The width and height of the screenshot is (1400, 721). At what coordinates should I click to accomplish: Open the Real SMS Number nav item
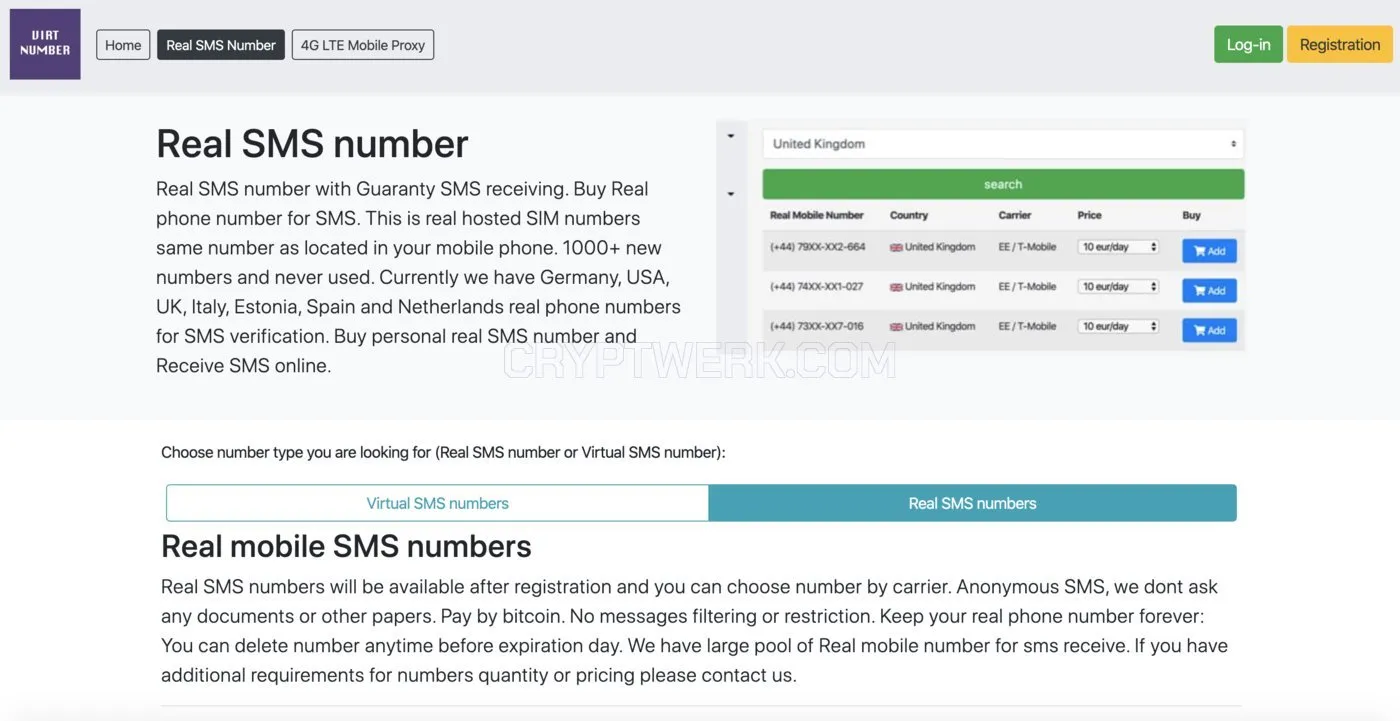pyautogui.click(x=221, y=45)
